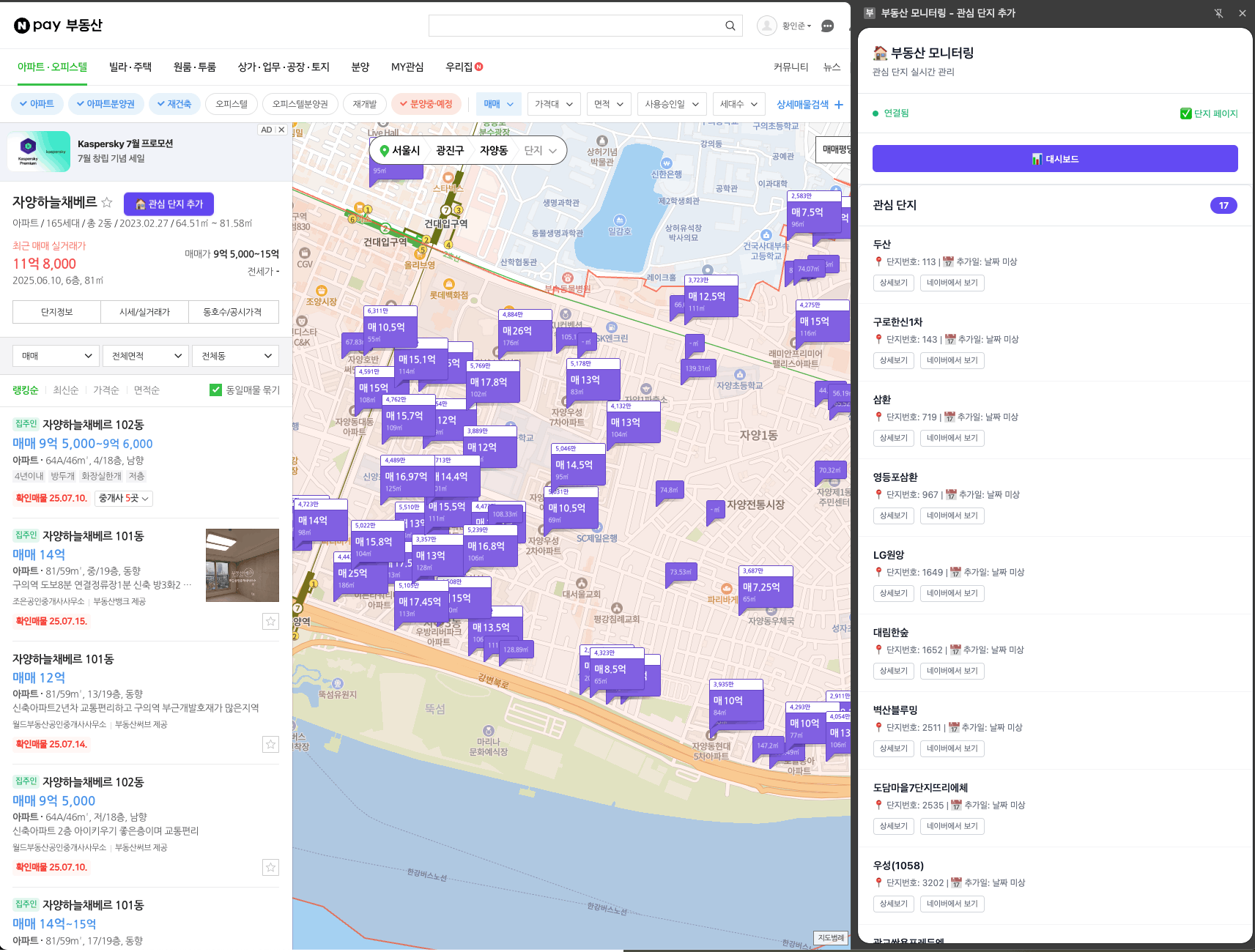Click the user profile avatar icon
Screen dimensions: 1255x952
pyautogui.click(x=766, y=26)
